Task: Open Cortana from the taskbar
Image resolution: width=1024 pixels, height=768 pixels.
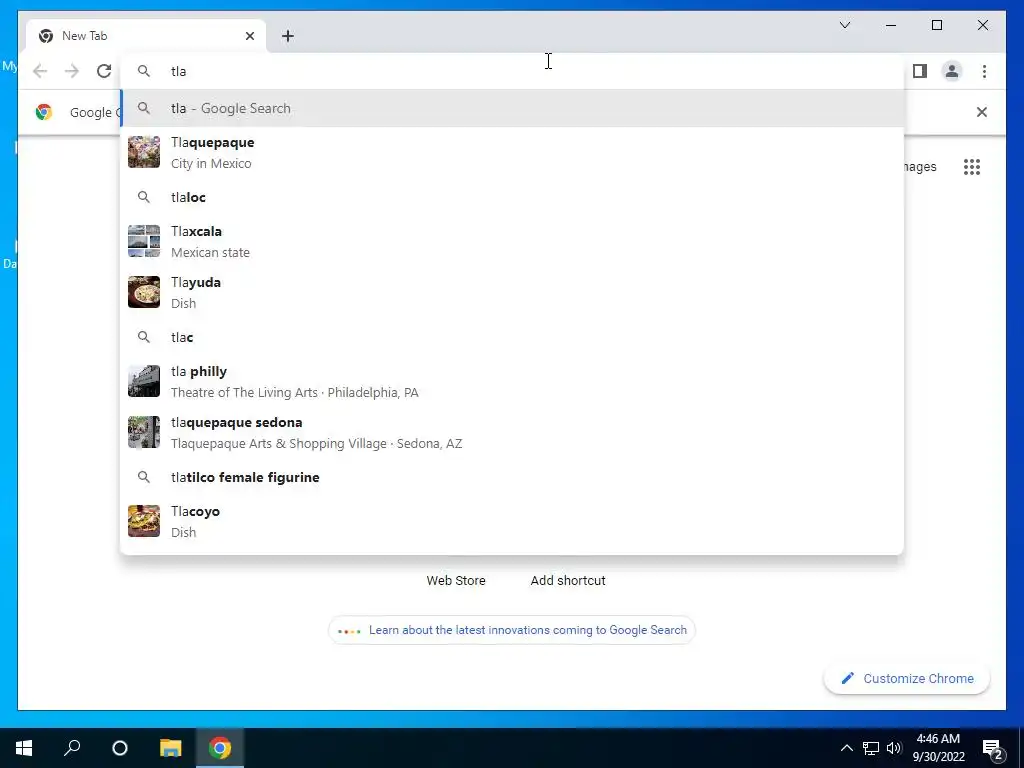Action: [x=120, y=748]
